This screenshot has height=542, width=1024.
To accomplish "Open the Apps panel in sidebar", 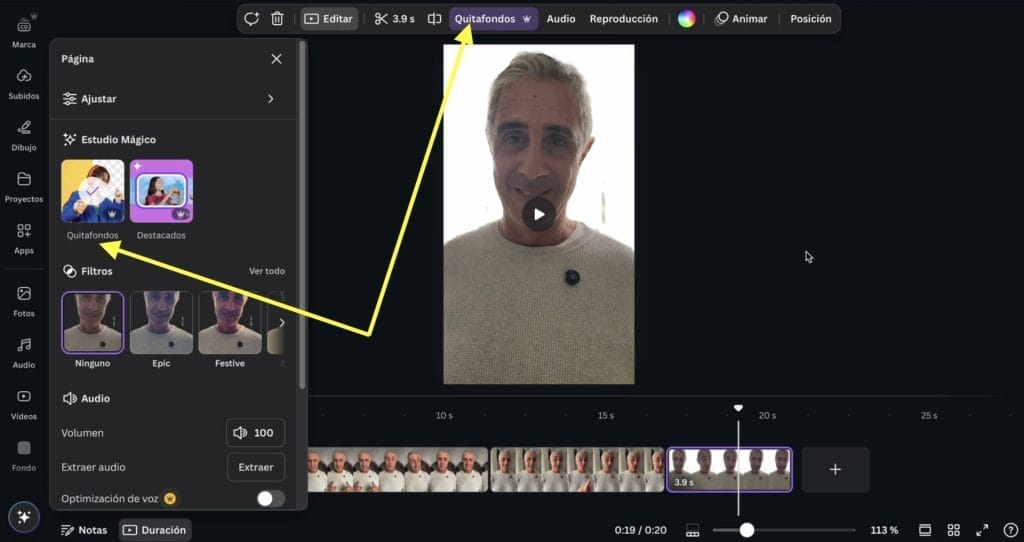I will [x=24, y=237].
